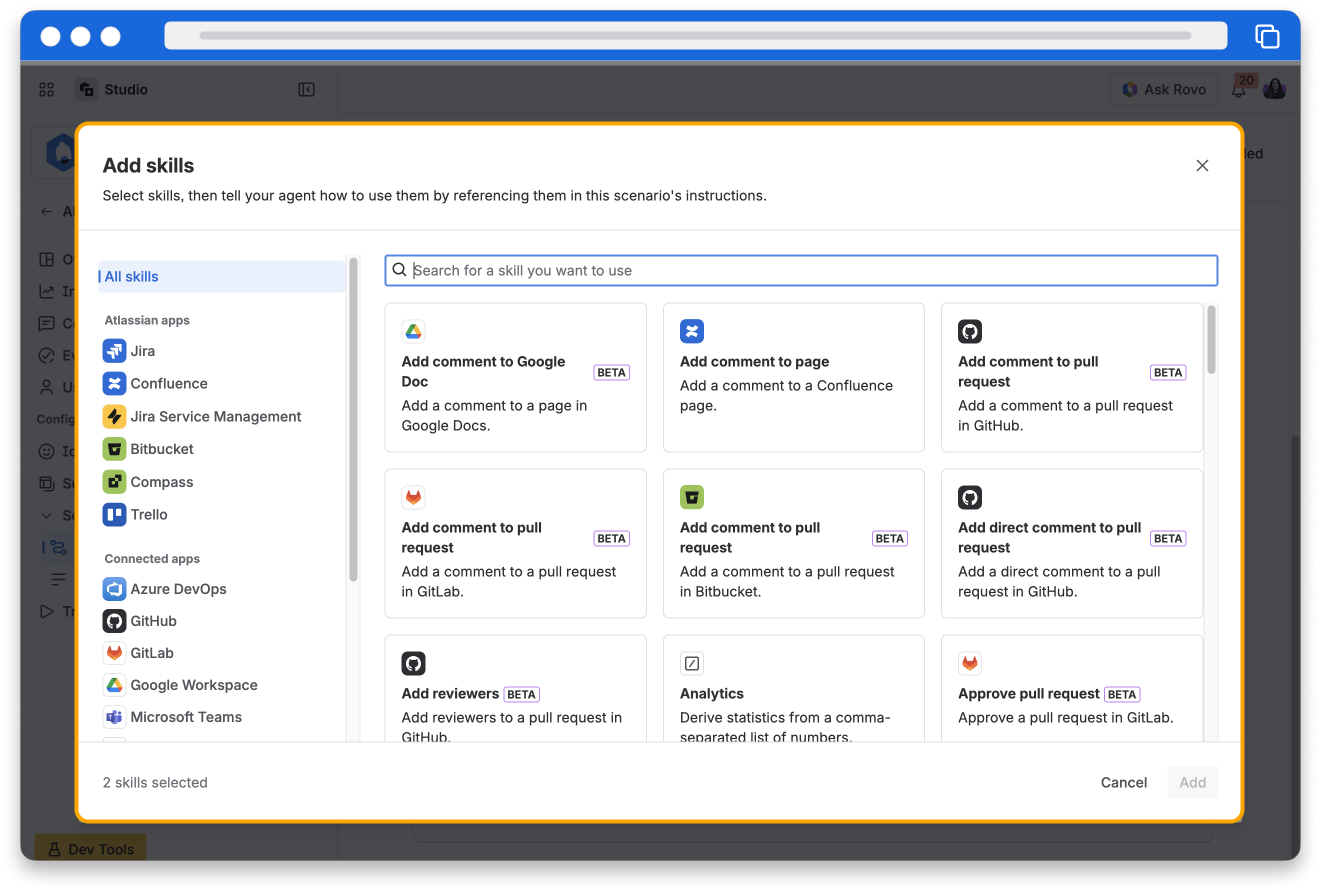
Task: Click the browser address bar
Action: (695, 35)
